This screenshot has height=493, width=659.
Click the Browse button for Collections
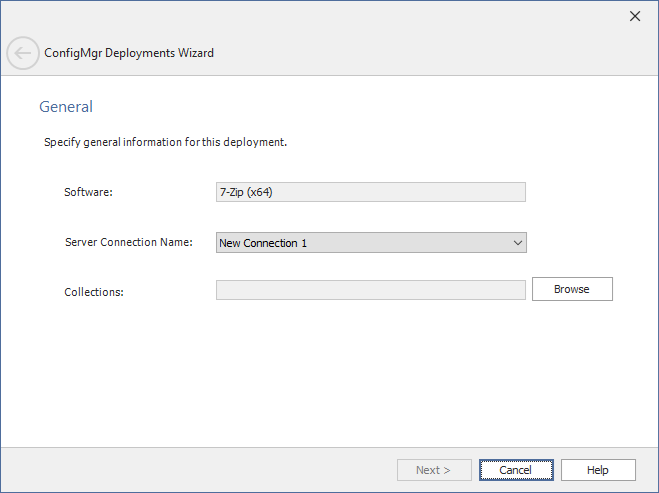[x=571, y=289]
